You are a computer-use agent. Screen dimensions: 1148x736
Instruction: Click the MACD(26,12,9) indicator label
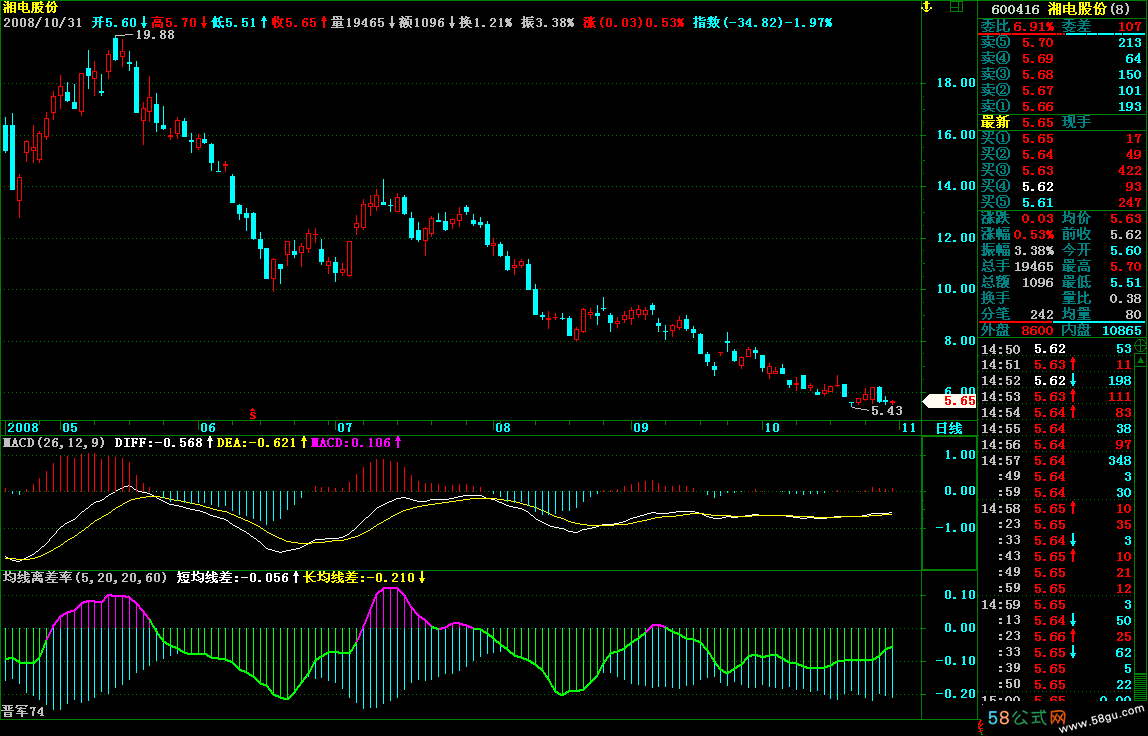54,442
